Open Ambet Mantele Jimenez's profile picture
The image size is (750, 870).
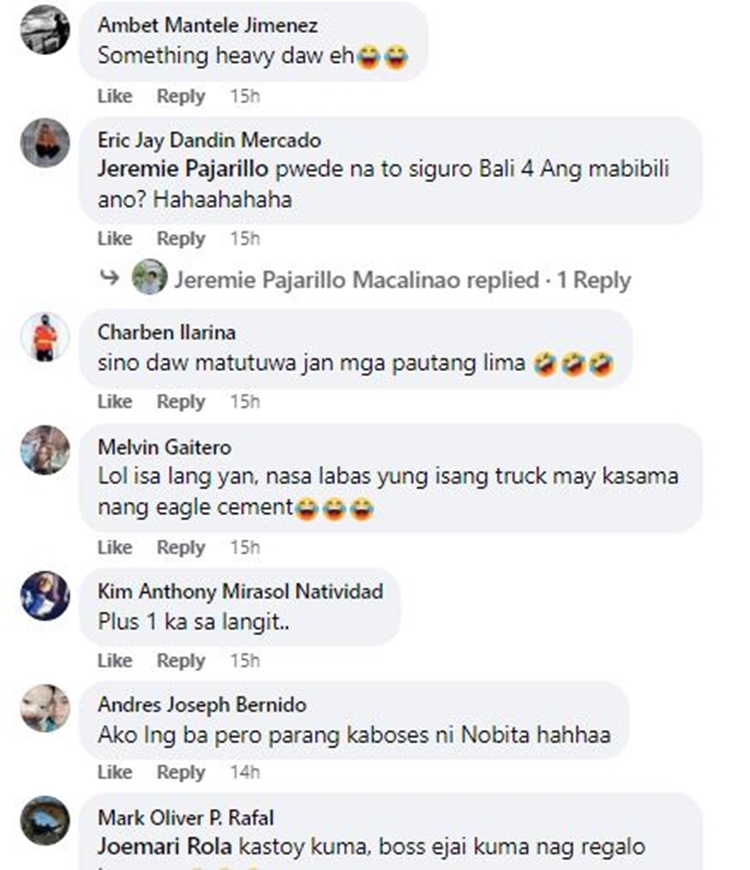(45, 30)
